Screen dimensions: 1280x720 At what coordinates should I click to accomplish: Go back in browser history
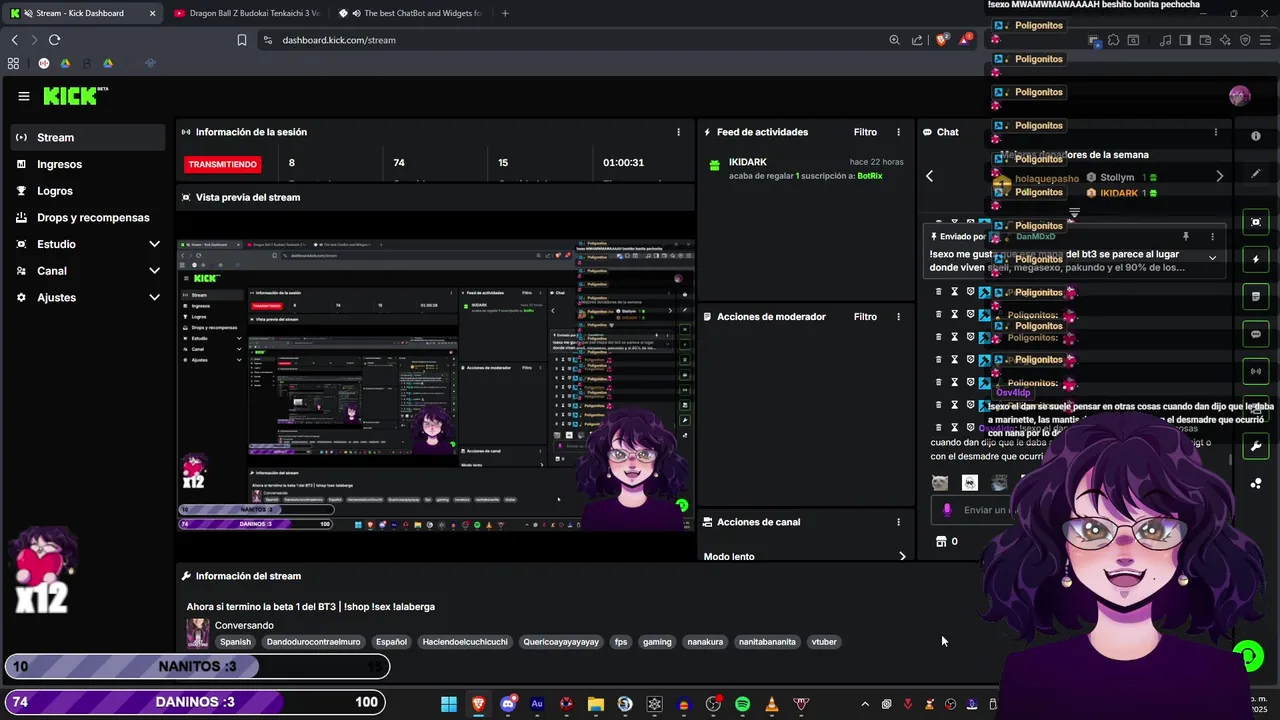pos(14,40)
